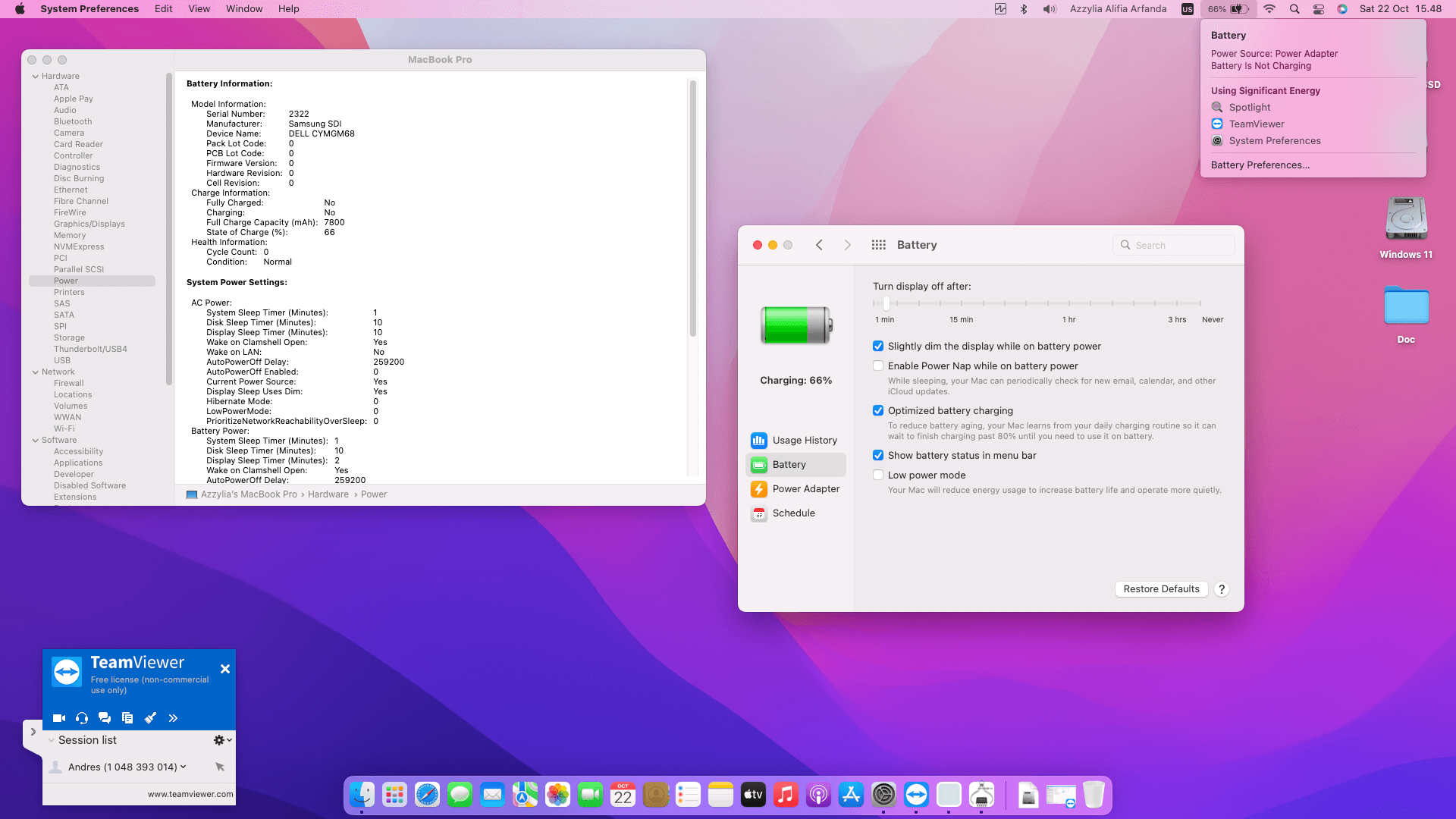This screenshot has width=1456, height=819.
Task: Enable Power Nap while on battery power
Action: coord(878,366)
